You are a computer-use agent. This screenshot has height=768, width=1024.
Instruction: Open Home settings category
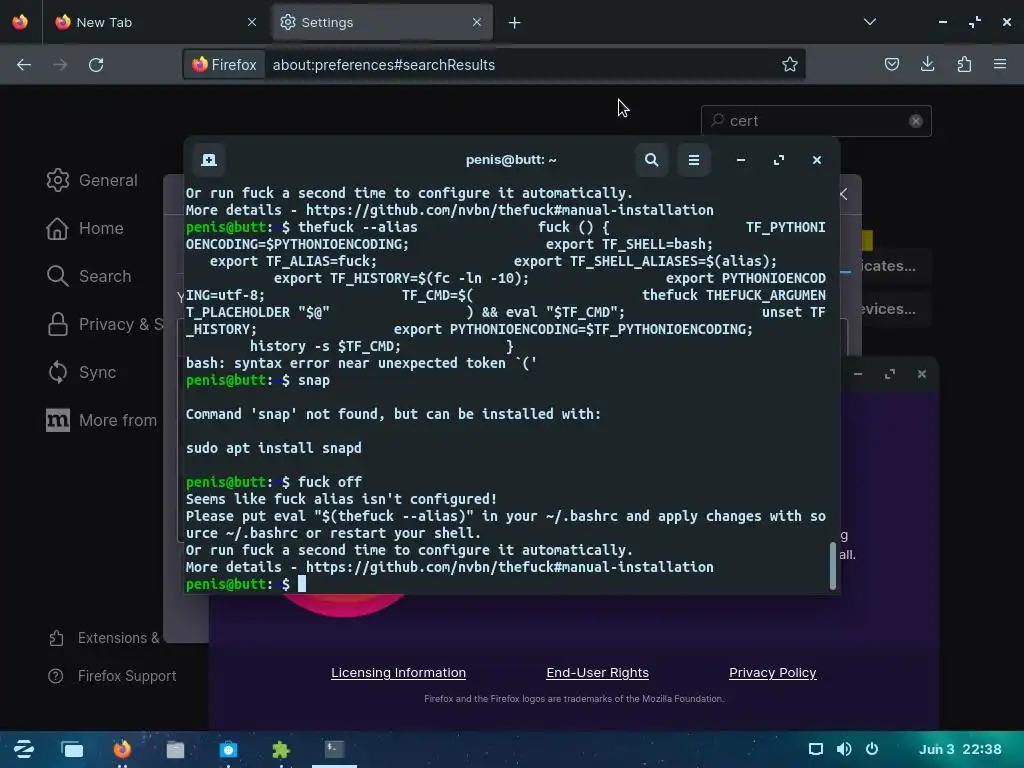[x=85, y=229]
